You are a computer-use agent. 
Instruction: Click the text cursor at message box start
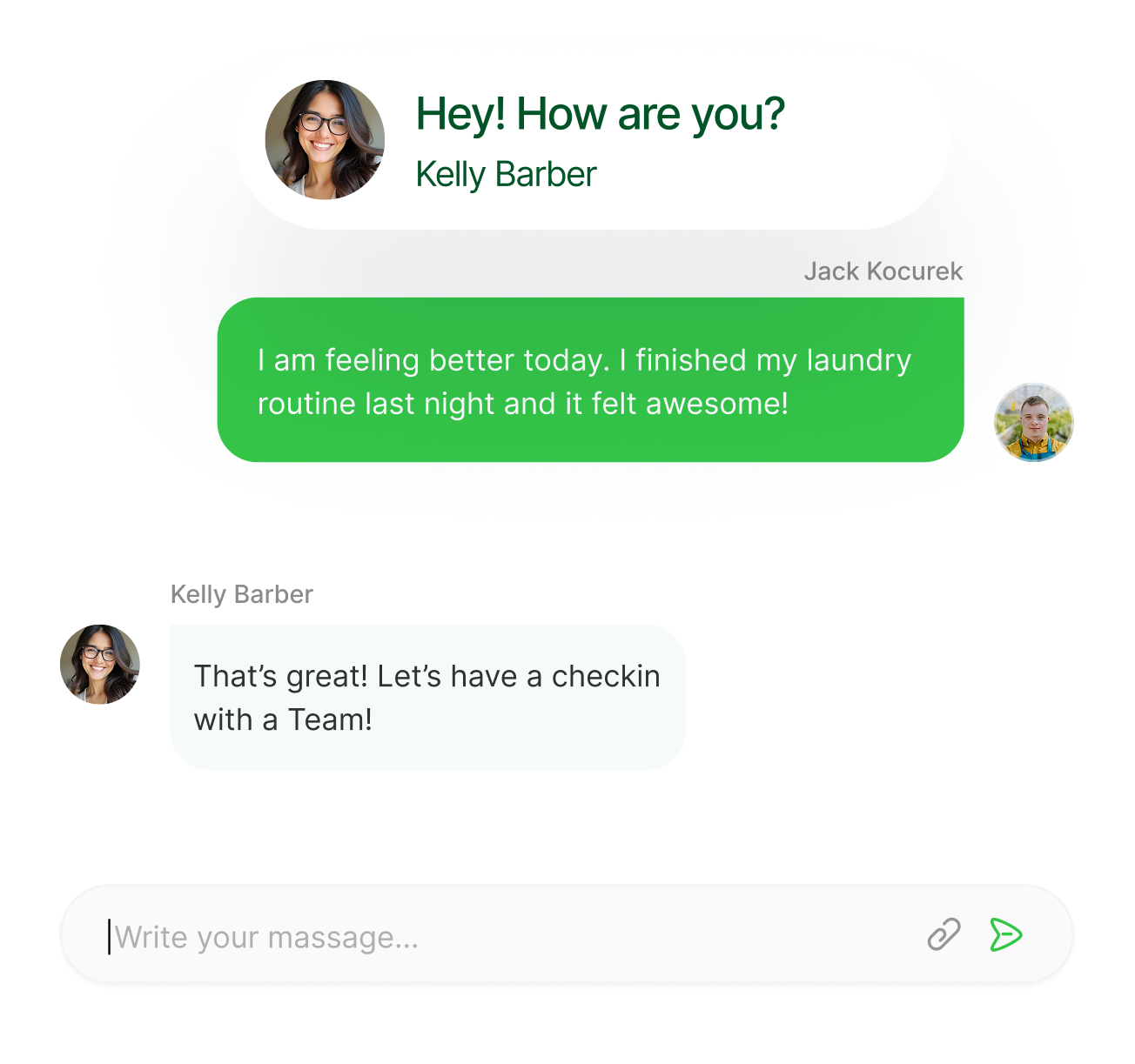pyautogui.click(x=109, y=936)
